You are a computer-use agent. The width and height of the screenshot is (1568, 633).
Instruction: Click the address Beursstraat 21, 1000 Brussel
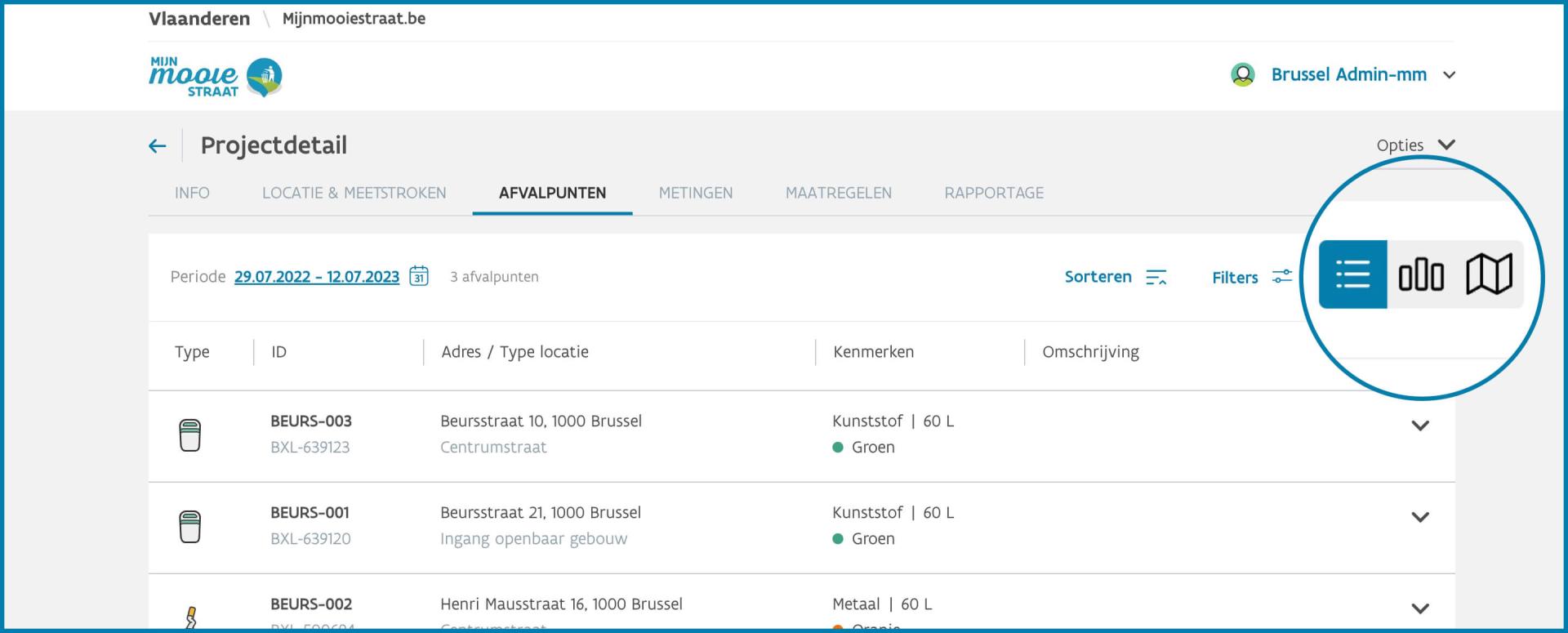pos(541,513)
